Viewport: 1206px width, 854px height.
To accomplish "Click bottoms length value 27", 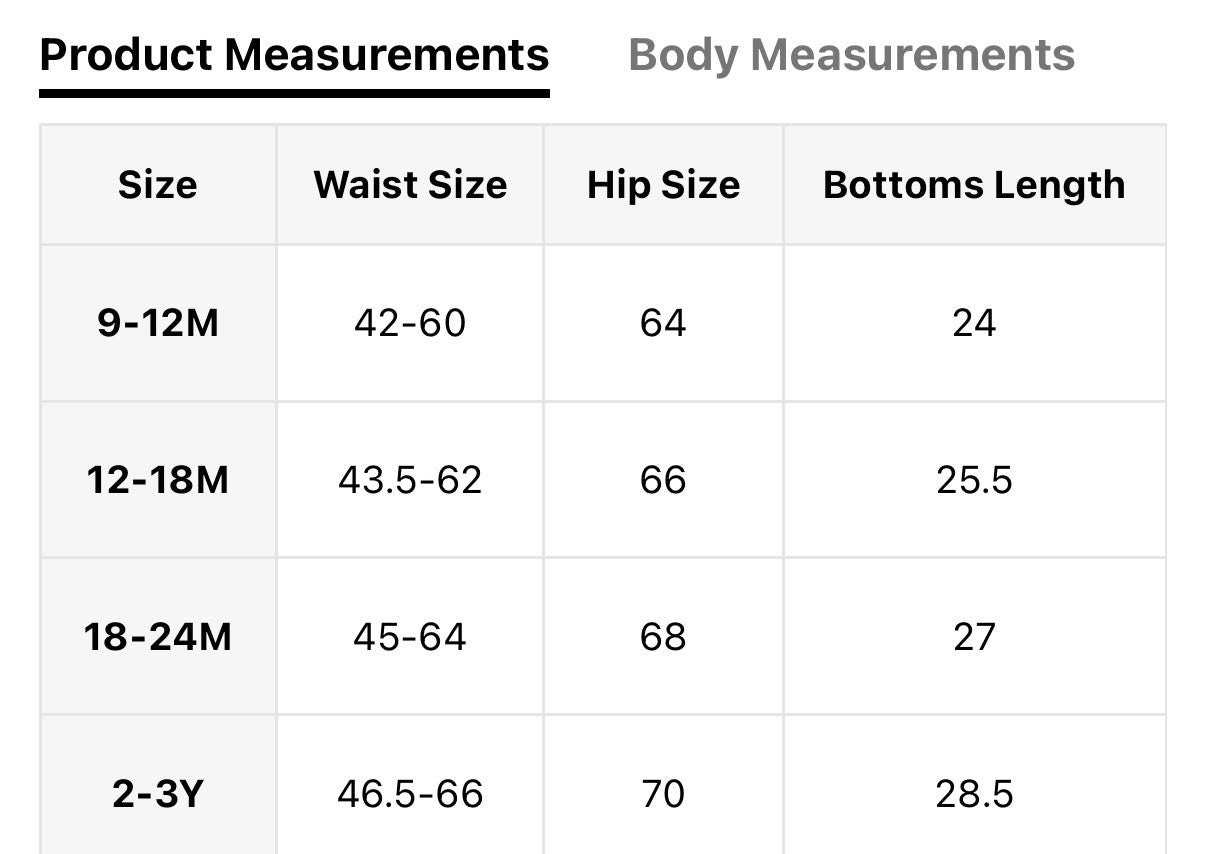I will pyautogui.click(x=974, y=637).
